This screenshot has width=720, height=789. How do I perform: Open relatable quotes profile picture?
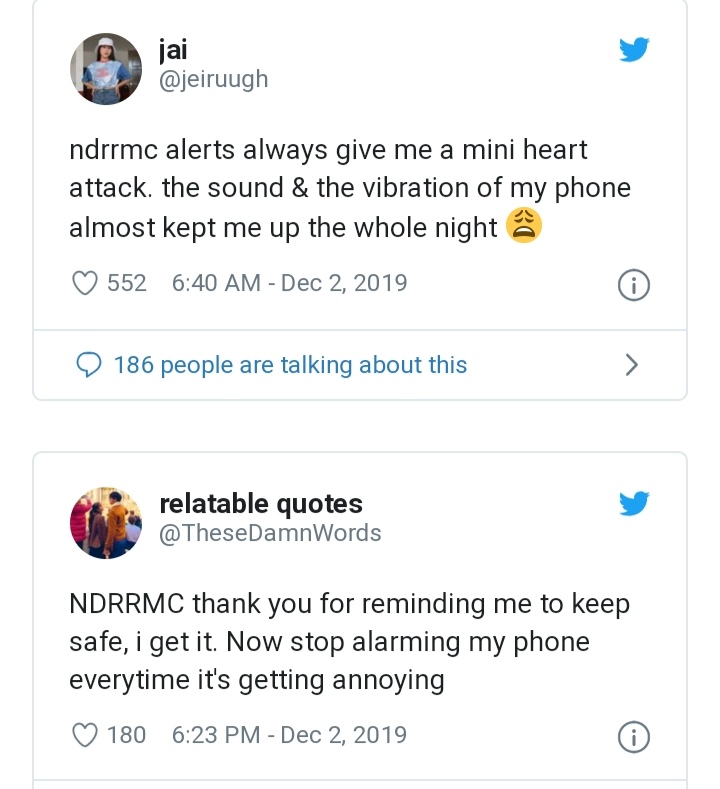point(106,523)
